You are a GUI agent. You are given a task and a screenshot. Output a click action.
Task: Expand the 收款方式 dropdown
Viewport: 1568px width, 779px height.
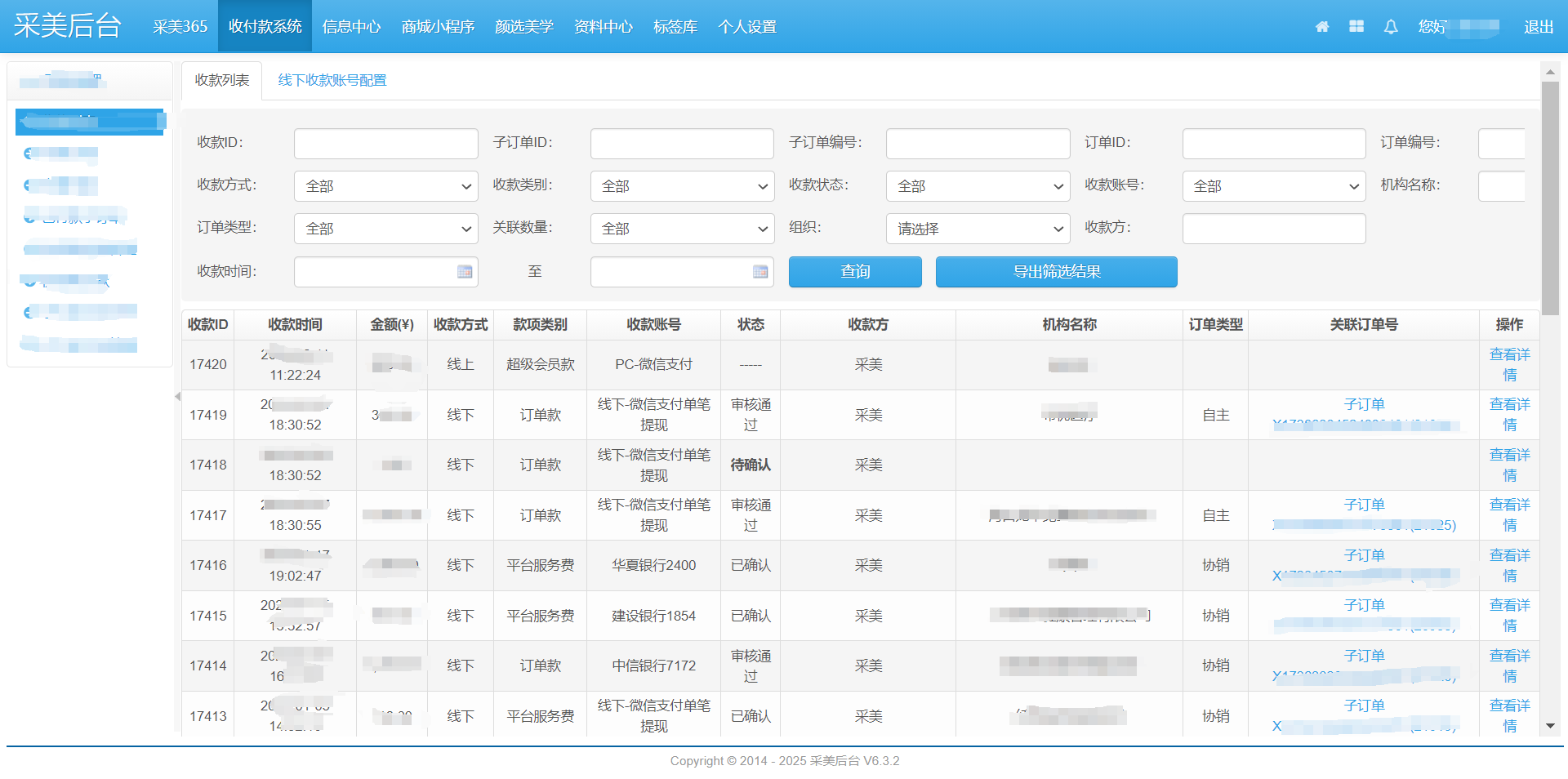(386, 186)
